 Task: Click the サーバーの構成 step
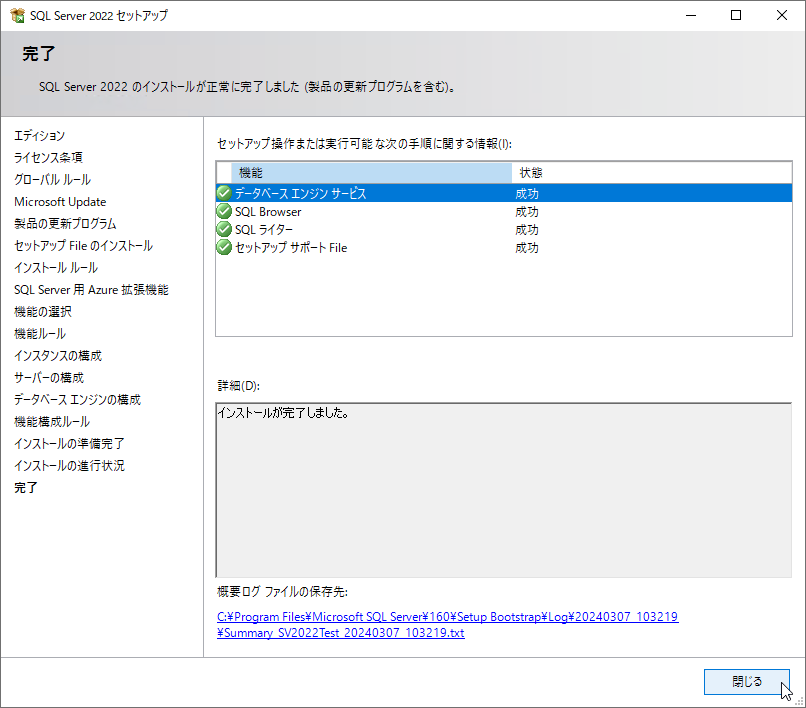[x=49, y=378]
